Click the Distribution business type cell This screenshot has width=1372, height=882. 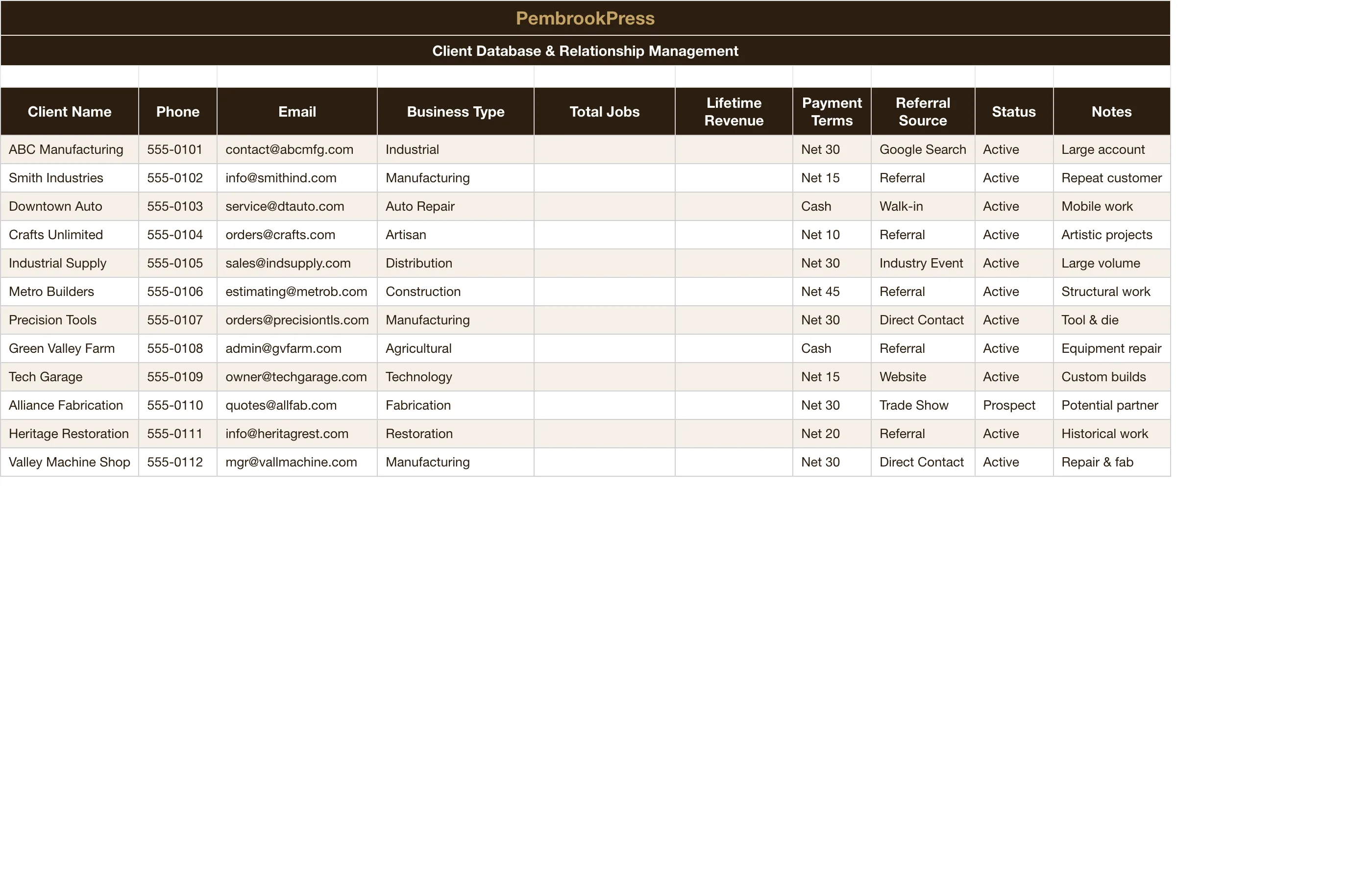coord(455,263)
